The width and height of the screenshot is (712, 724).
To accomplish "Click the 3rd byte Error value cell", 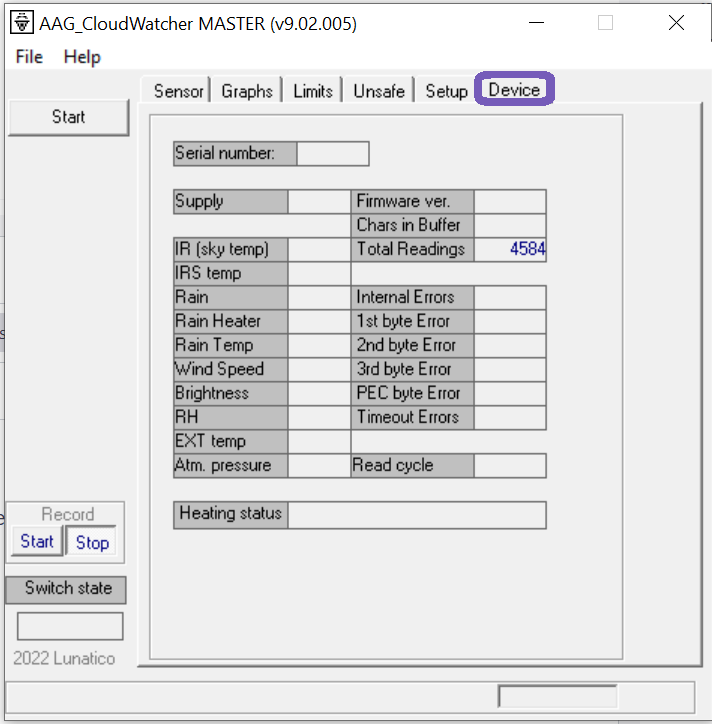I will tap(510, 370).
